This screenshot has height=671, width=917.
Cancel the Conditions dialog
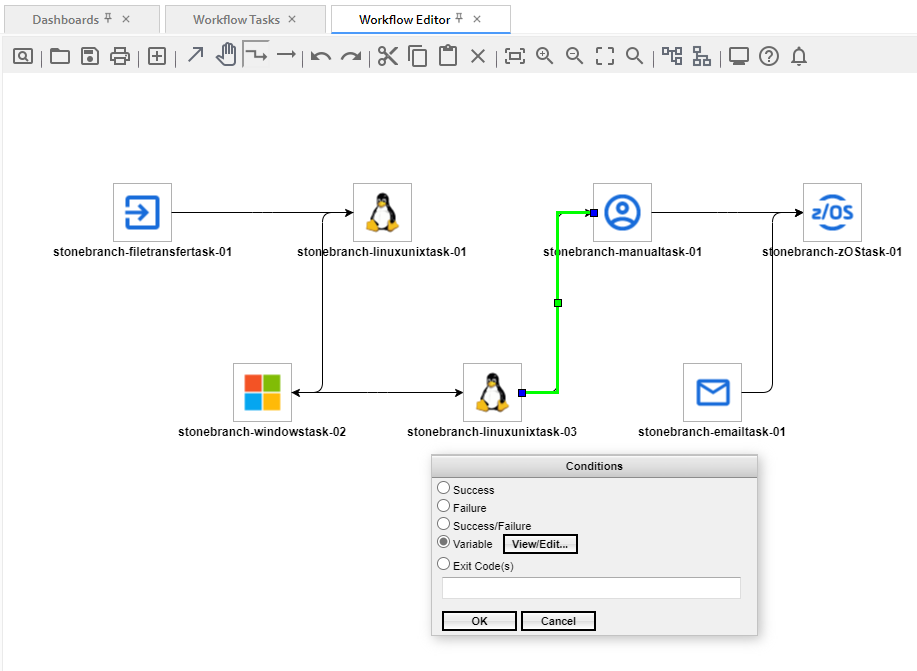click(558, 621)
